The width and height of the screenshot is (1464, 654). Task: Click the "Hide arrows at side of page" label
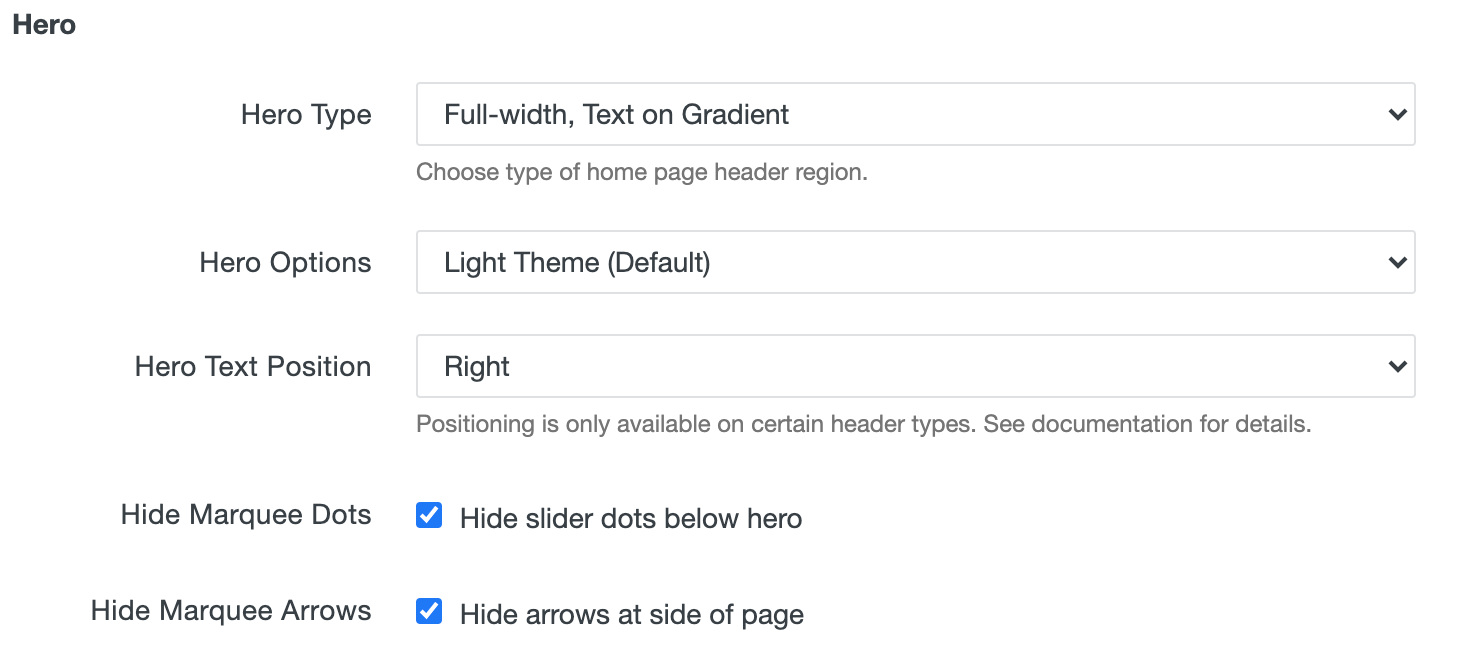(x=631, y=614)
